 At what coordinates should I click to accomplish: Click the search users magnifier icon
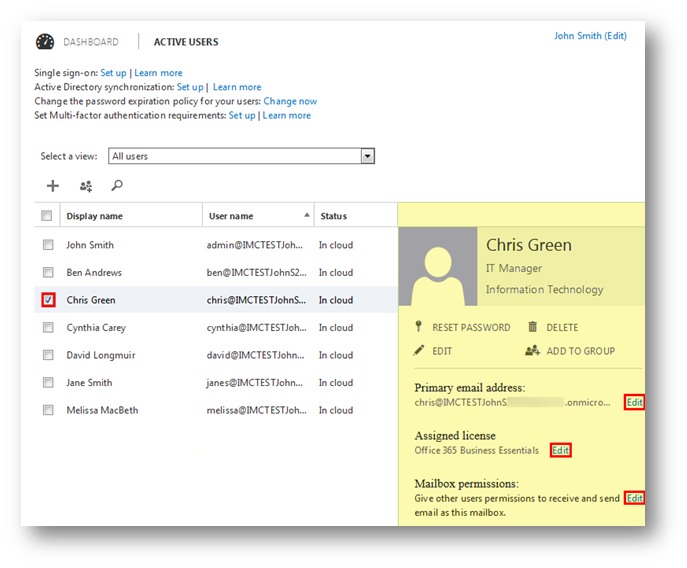click(117, 185)
